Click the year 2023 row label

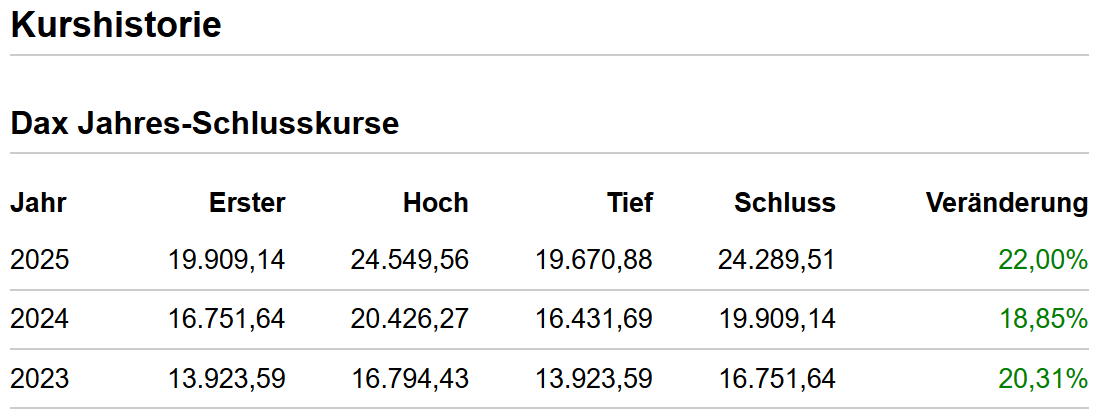40,379
